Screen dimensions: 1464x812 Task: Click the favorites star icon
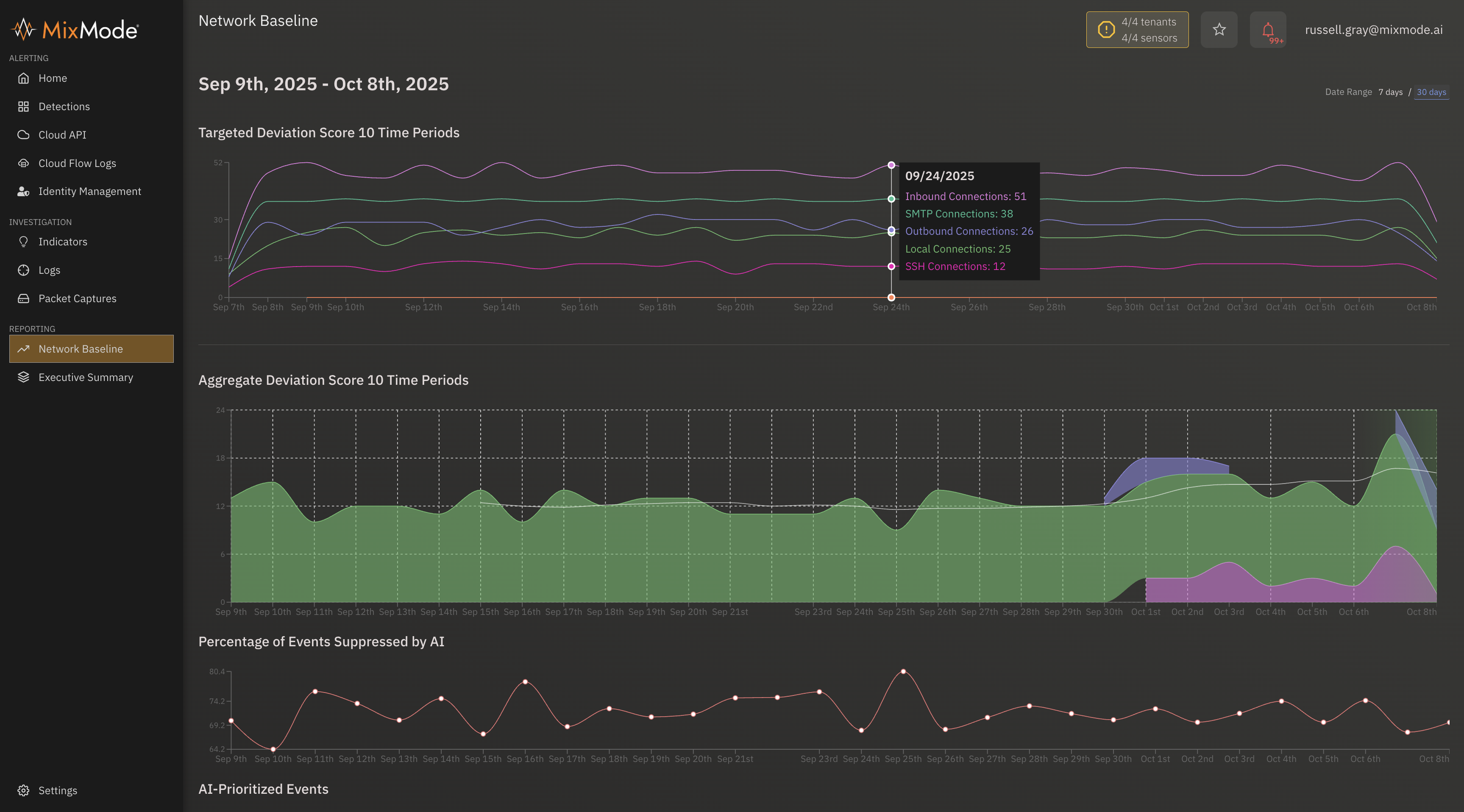click(1219, 30)
